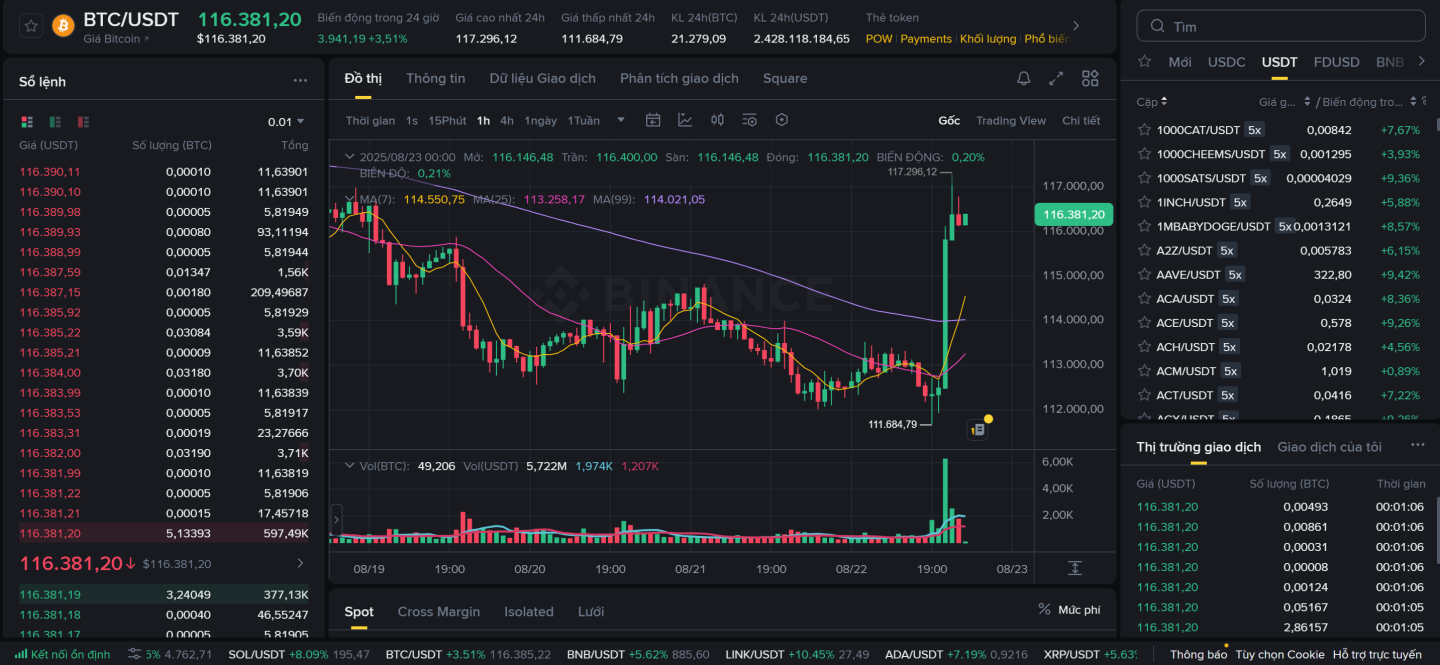Open the POW token tag
Viewport: 1440px width, 665px height.
click(x=879, y=39)
